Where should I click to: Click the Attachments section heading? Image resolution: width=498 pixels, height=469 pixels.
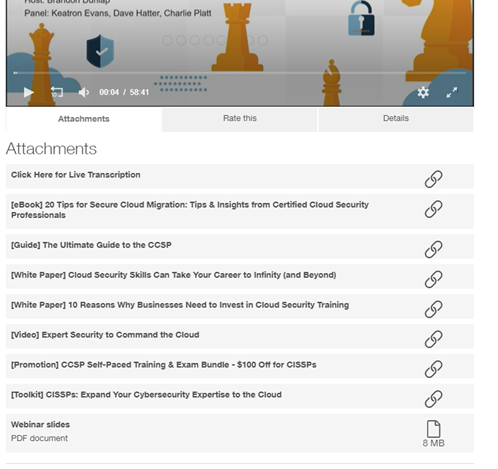point(51,149)
